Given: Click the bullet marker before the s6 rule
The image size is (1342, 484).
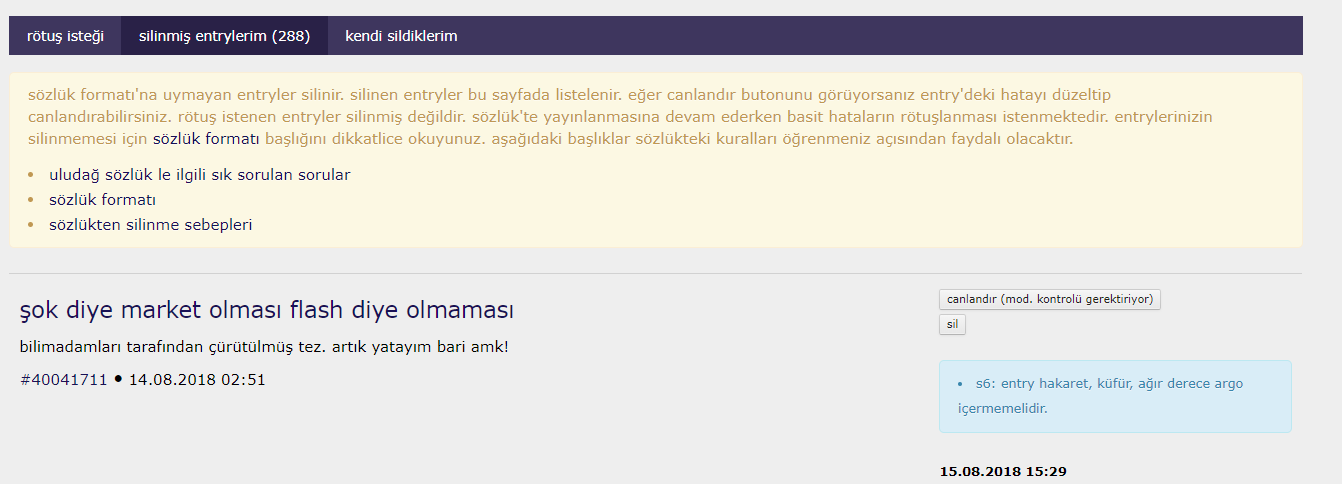Looking at the screenshot, I should click(x=960, y=384).
